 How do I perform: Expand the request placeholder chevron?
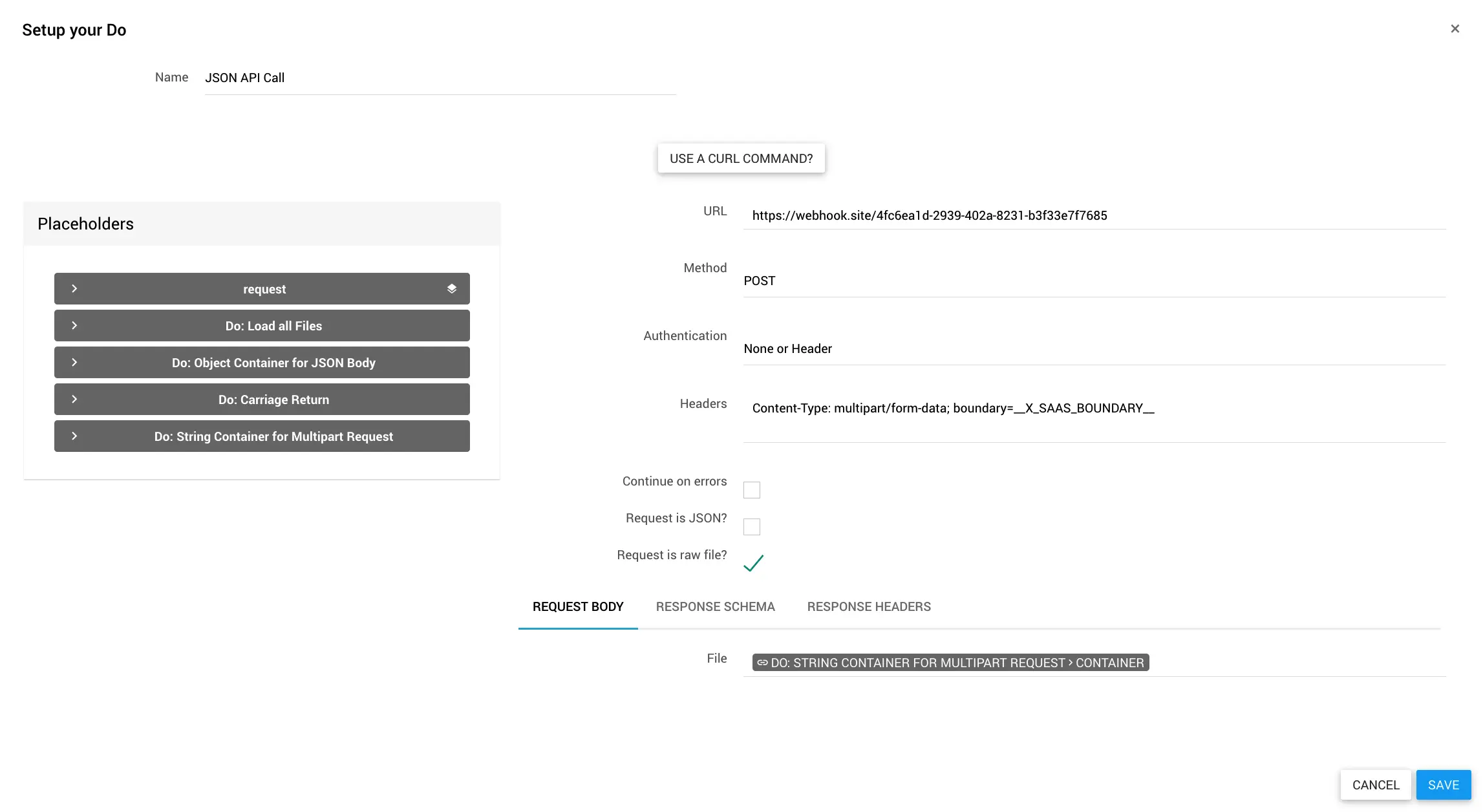[x=74, y=289]
